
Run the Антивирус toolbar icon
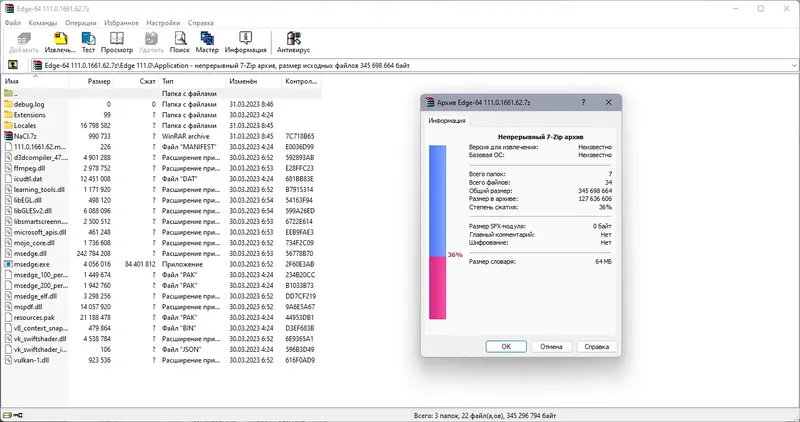point(293,38)
